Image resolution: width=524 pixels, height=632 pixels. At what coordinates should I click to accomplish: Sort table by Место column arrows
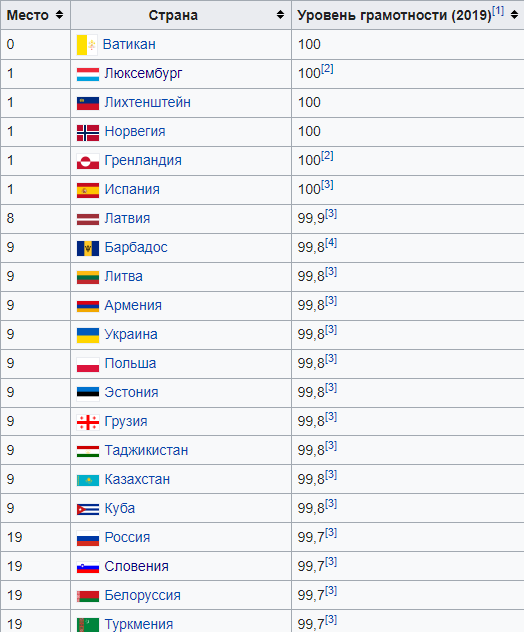click(x=59, y=15)
